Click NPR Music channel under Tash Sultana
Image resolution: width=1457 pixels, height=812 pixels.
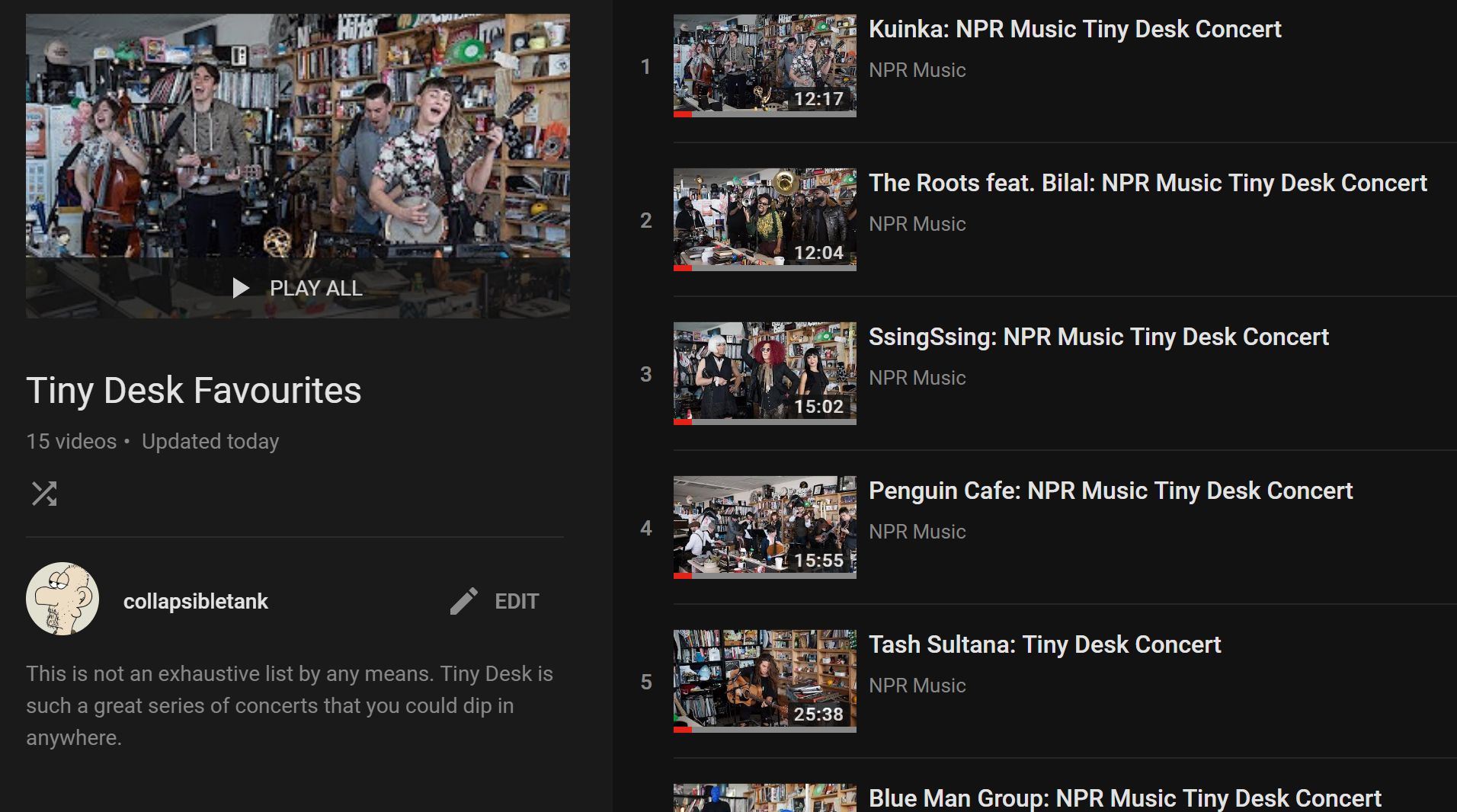click(x=917, y=686)
